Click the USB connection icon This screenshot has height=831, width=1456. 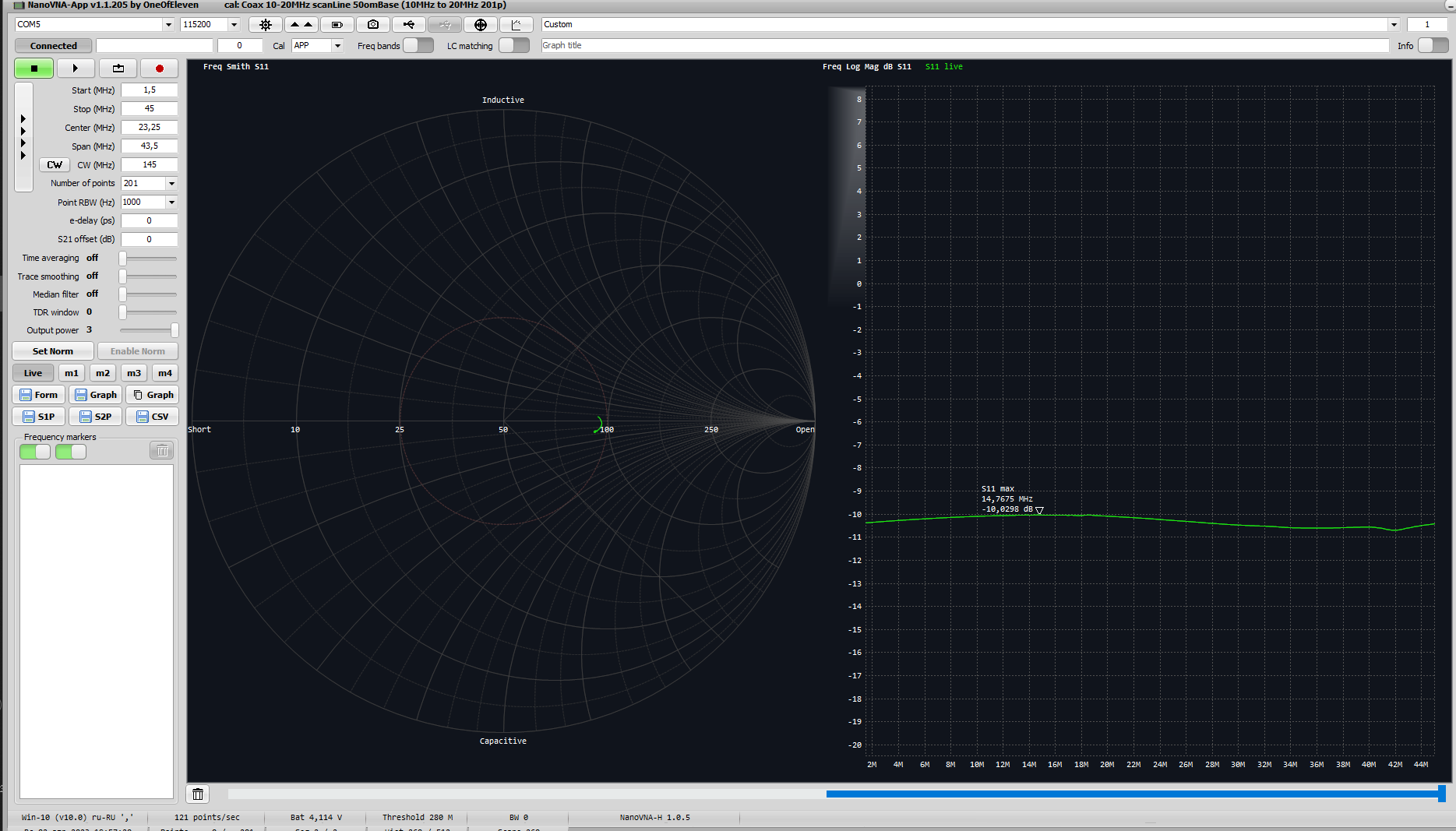coord(409,24)
